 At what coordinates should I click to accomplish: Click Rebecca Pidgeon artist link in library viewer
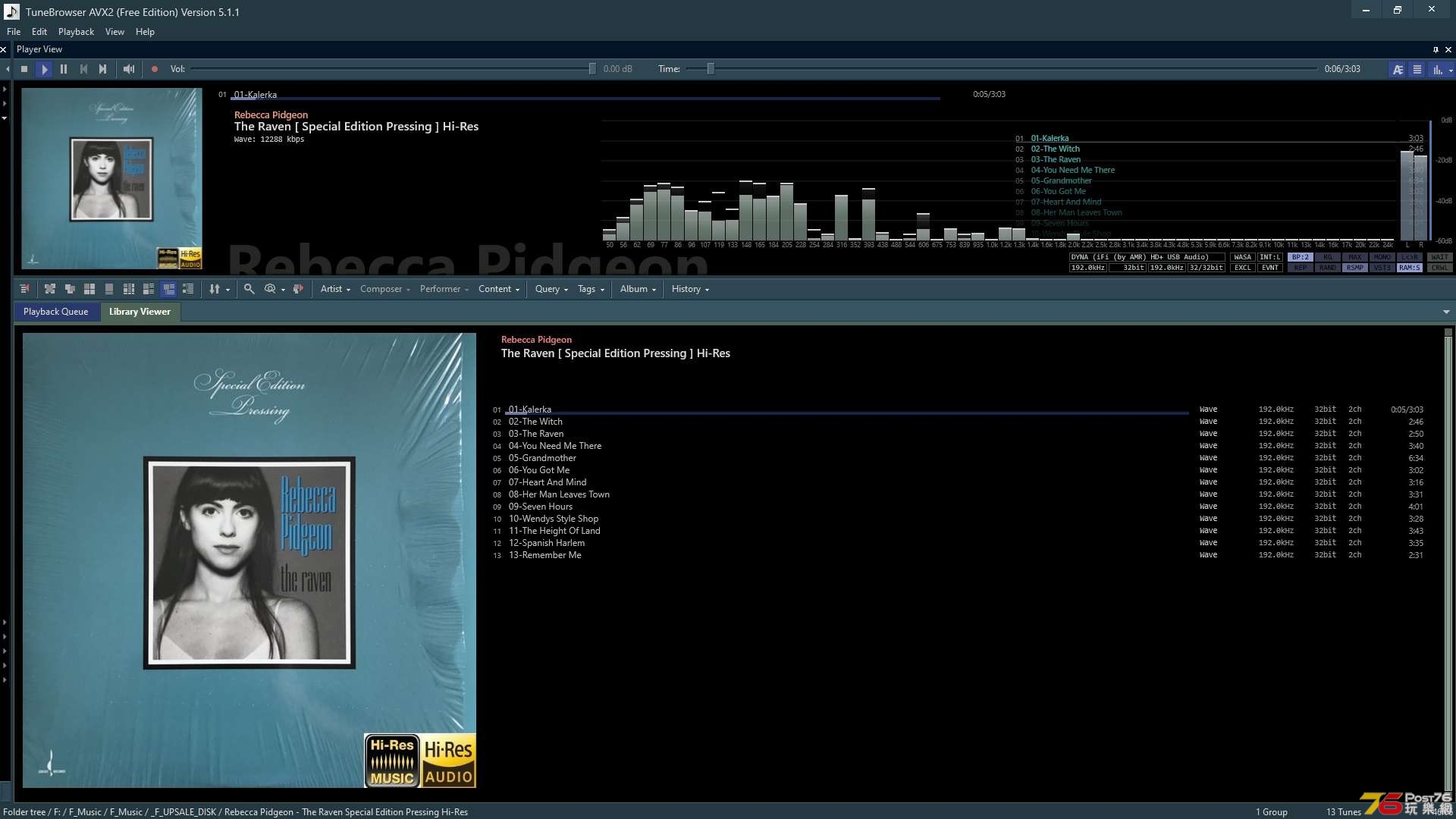click(x=536, y=340)
